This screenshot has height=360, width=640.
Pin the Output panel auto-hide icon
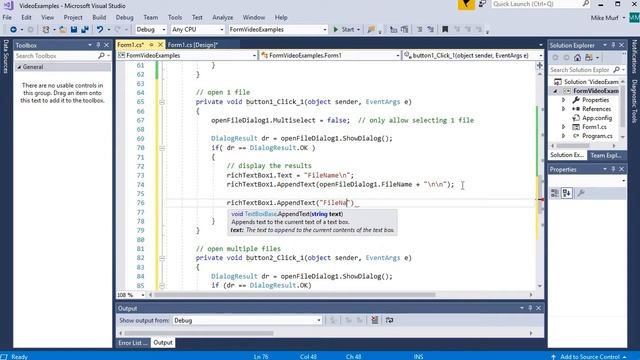coord(530,308)
